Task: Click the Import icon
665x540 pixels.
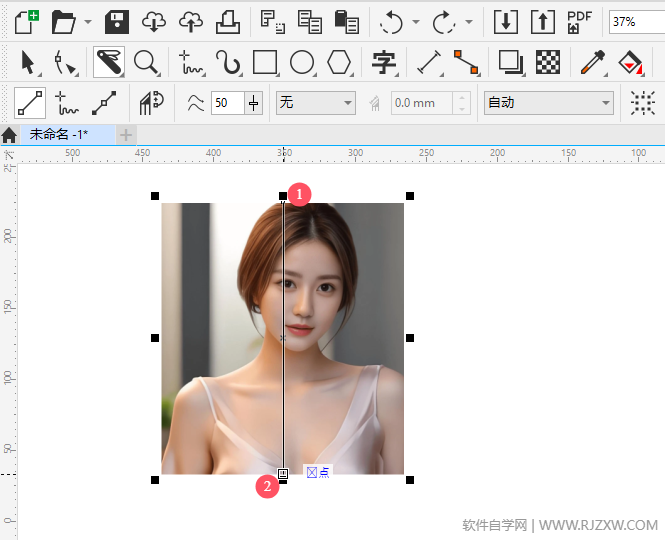Action: click(506, 22)
